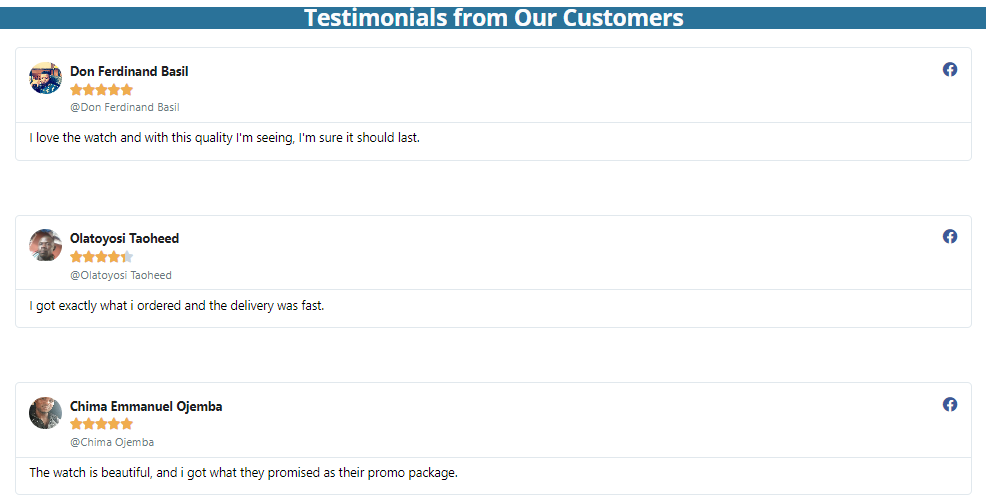The width and height of the screenshot is (986, 503).
Task: Click the star rating under Olatoyosi Taoheed
Action: [101, 257]
